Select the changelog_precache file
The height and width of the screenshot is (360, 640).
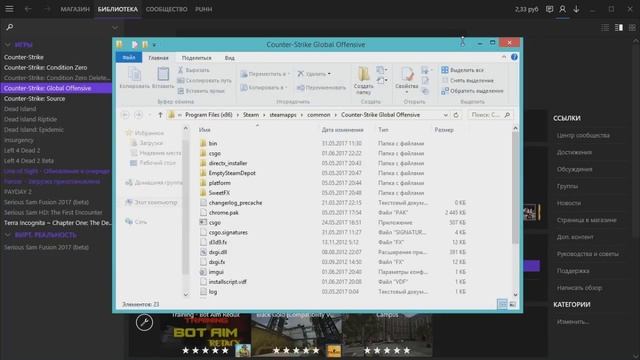coord(235,203)
